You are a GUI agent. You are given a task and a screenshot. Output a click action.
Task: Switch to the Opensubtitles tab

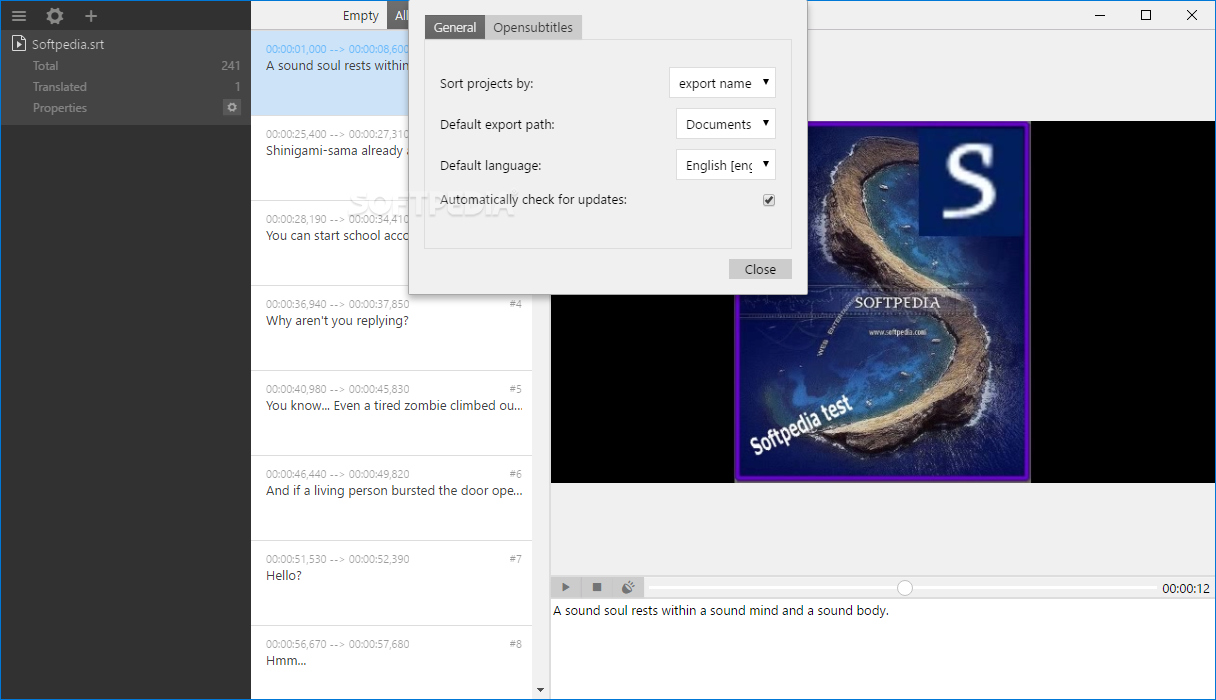[533, 27]
